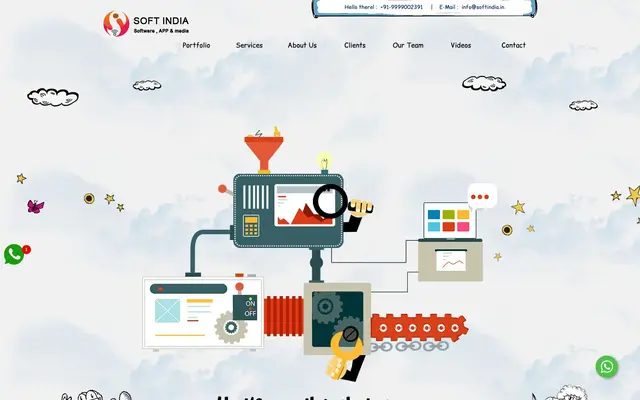The image size is (640, 400).
Task: Click the yellow light bulb icon
Action: pyautogui.click(x=324, y=162)
